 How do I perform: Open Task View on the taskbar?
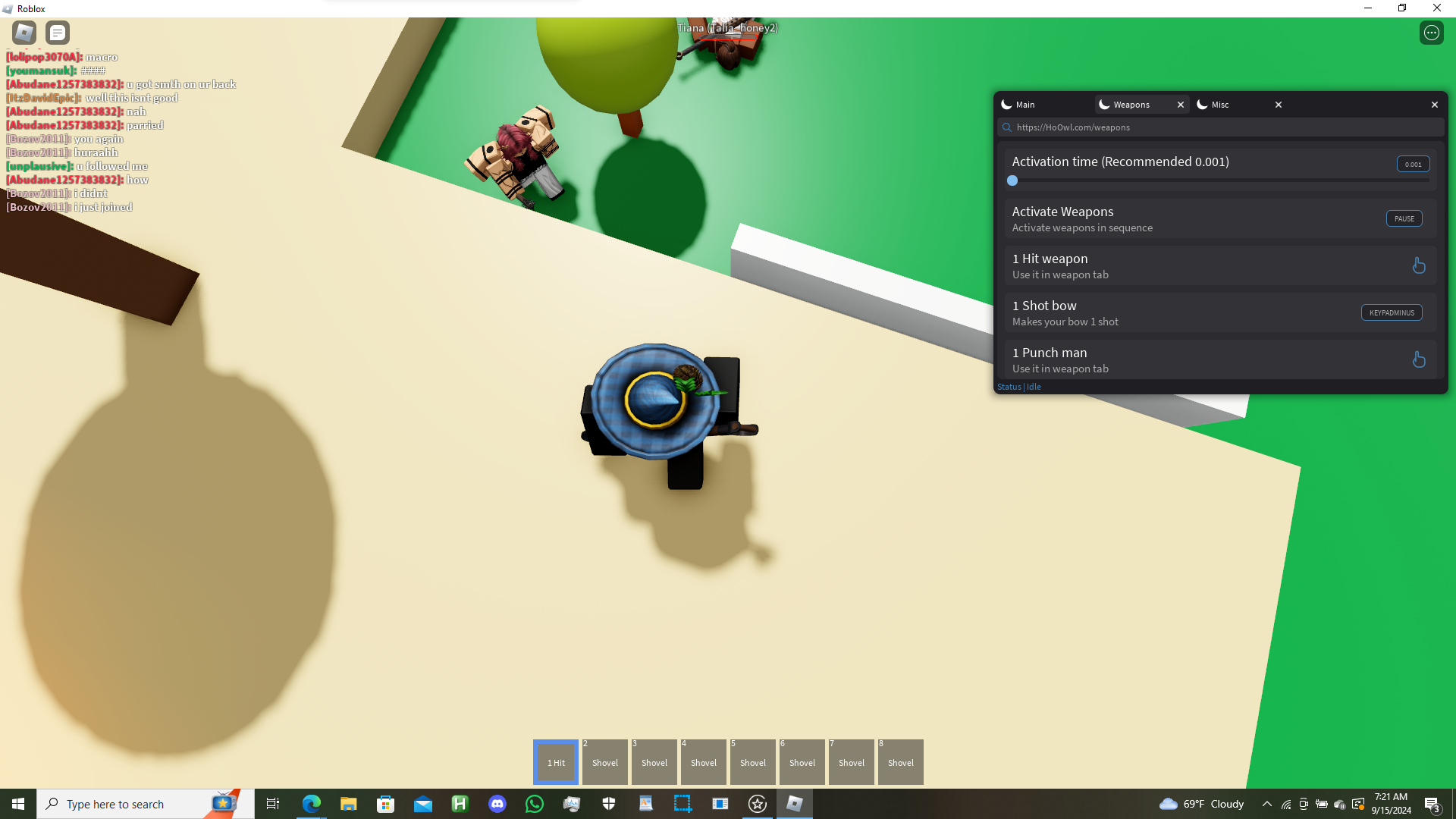click(273, 804)
